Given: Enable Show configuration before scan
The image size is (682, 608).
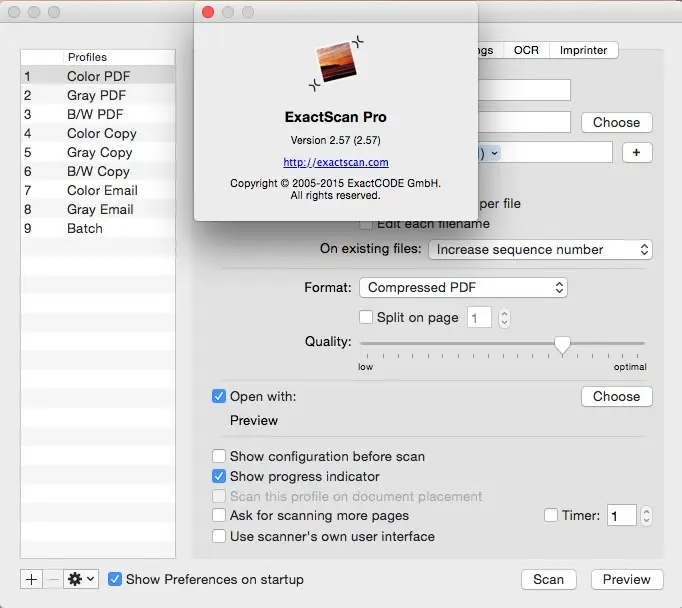Looking at the screenshot, I should [x=219, y=456].
